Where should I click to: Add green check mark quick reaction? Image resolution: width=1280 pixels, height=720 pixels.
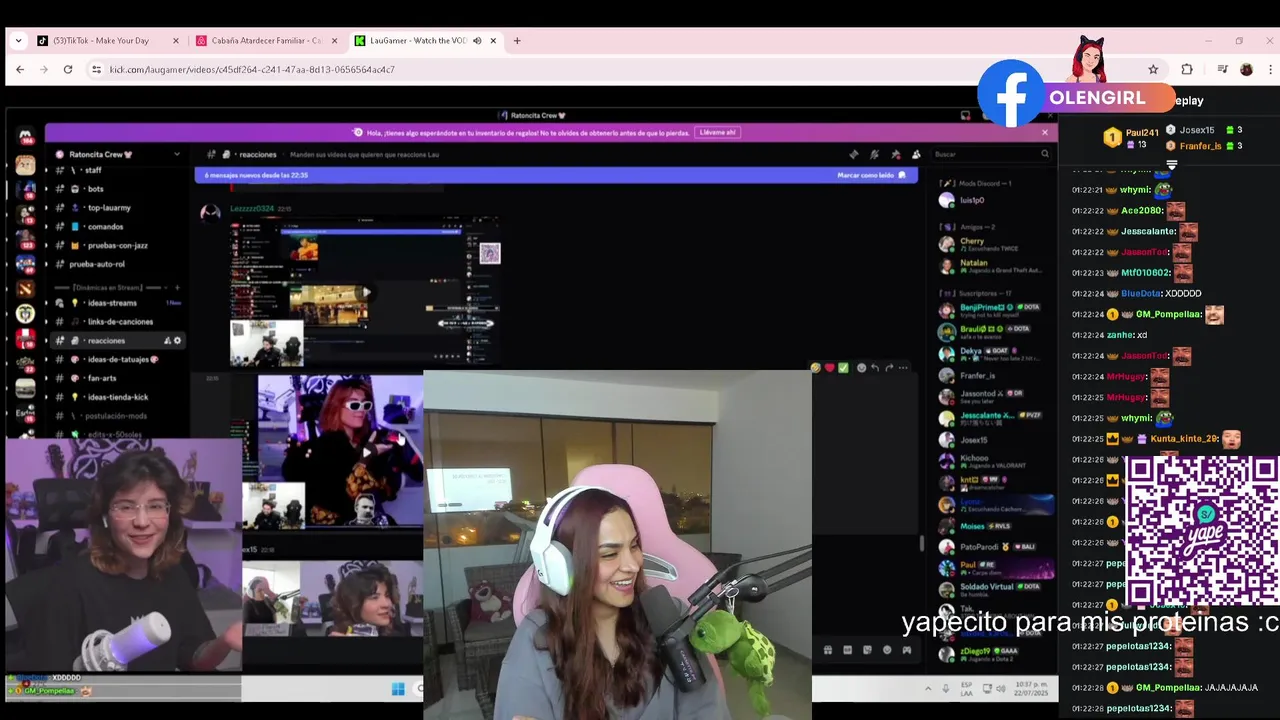point(843,368)
